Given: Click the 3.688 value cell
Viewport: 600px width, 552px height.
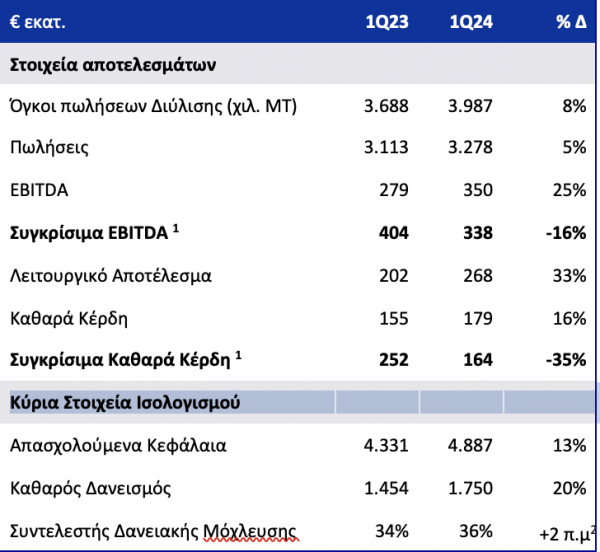Looking at the screenshot, I should (x=386, y=106).
